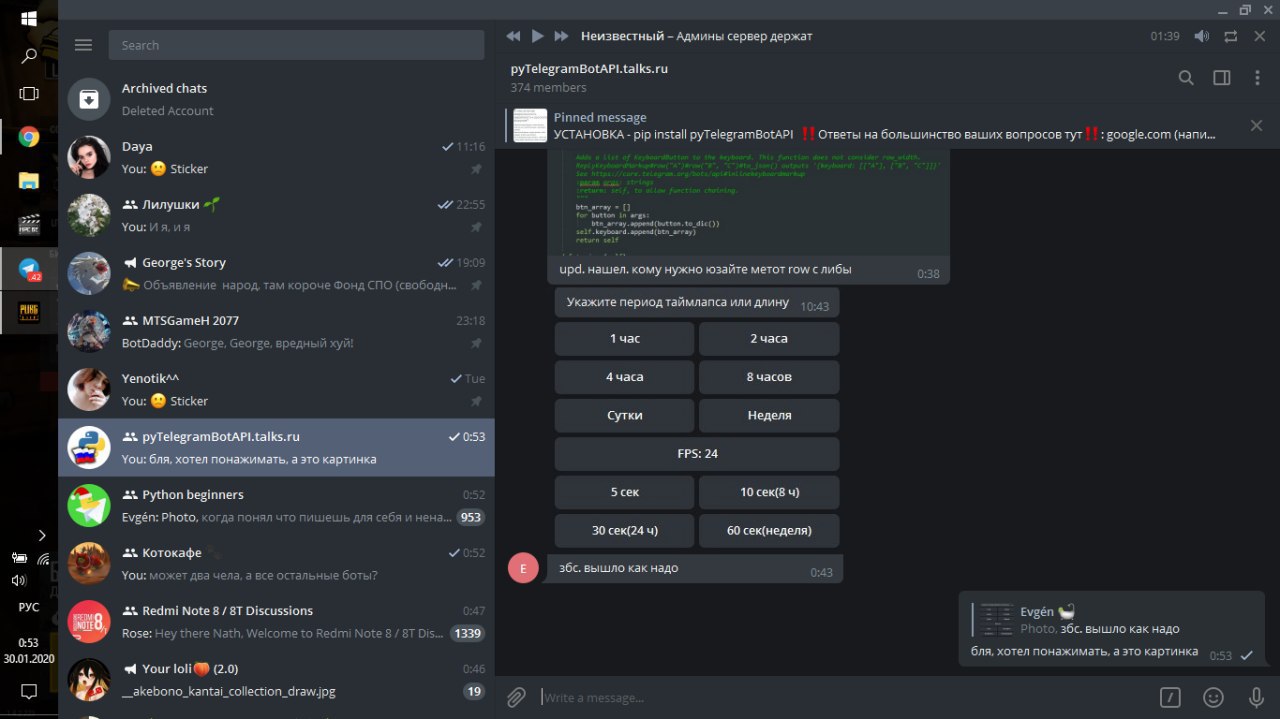
Task: Click Telegram taskbar icon
Action: (x=29, y=269)
